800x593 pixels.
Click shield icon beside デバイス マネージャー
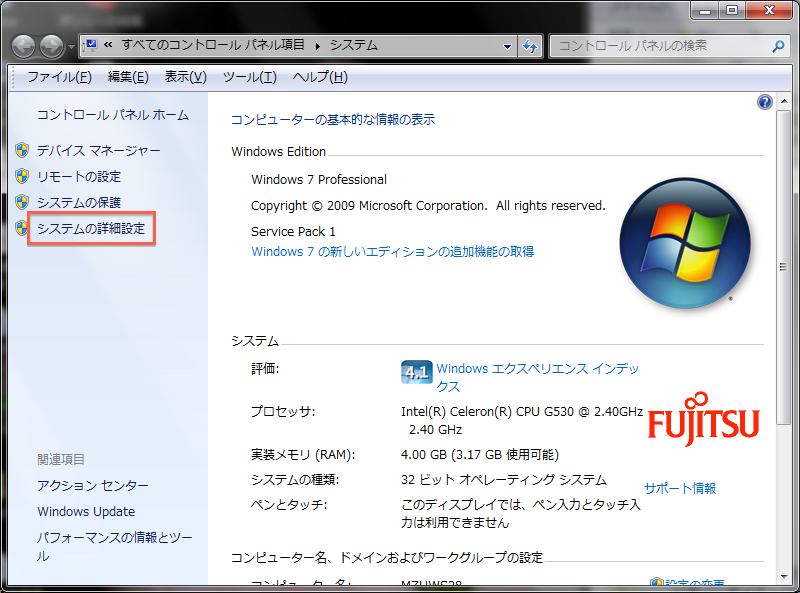pyautogui.click(x=22, y=150)
